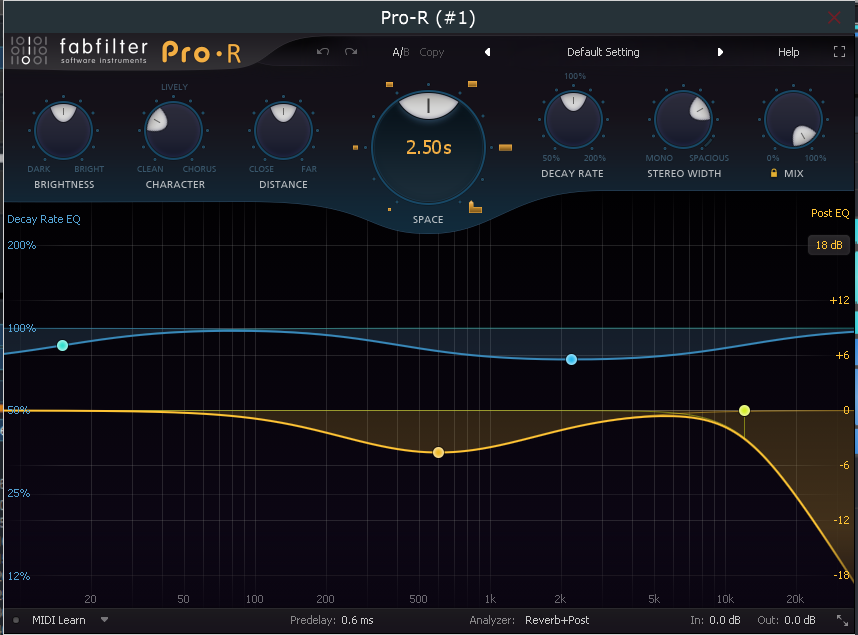Click the MIDI Learn button
The image size is (858, 635).
click(x=59, y=620)
